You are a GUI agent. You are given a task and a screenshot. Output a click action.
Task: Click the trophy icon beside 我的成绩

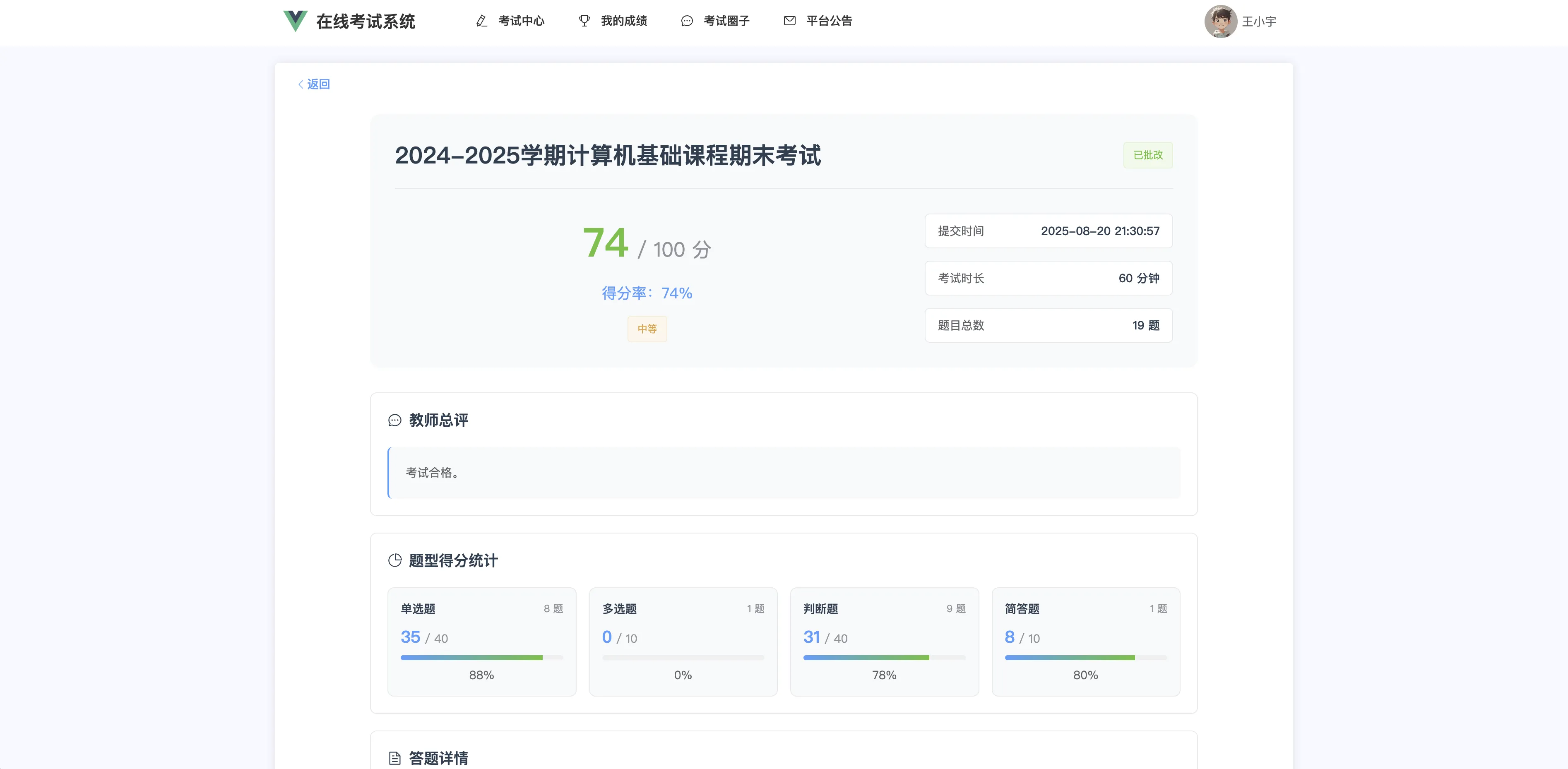tap(584, 21)
